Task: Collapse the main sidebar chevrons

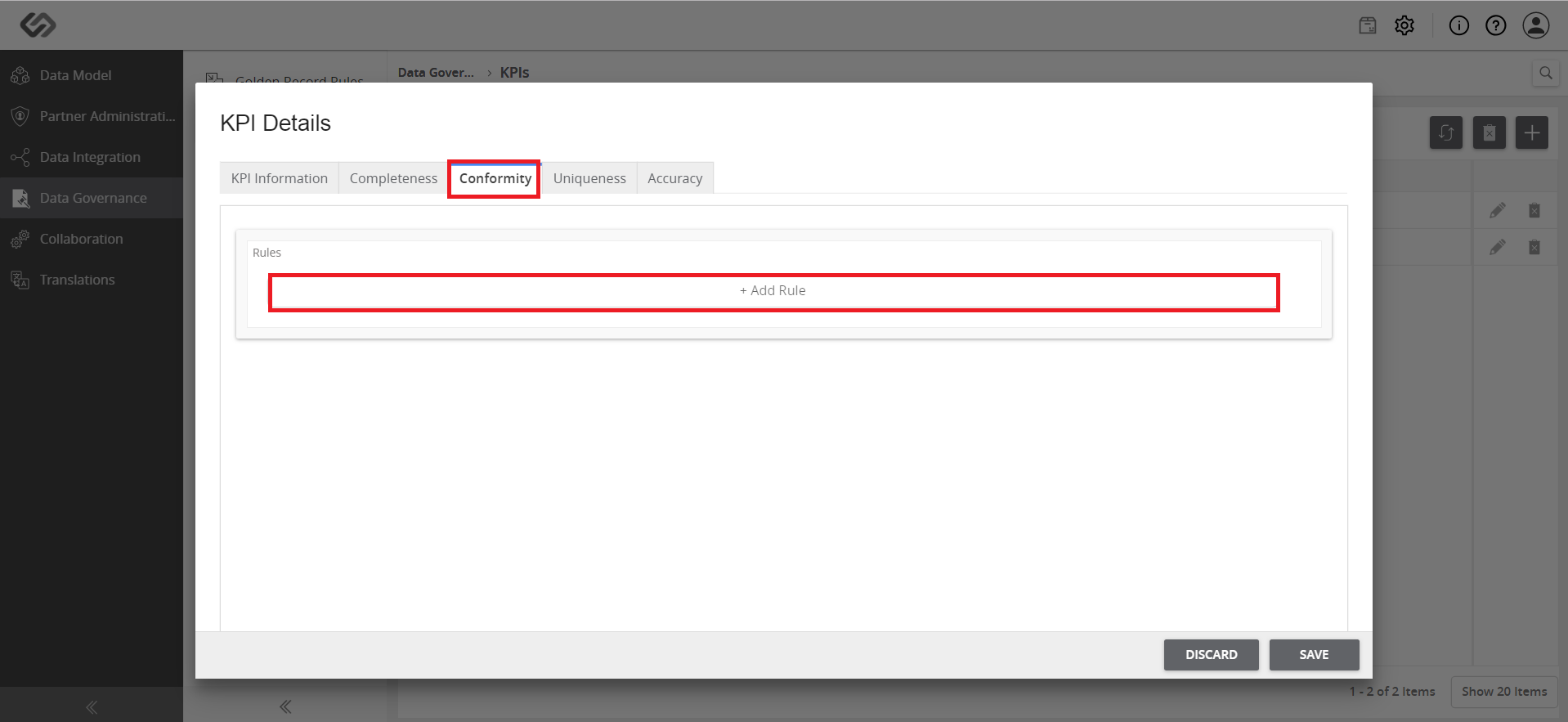Action: tap(92, 707)
